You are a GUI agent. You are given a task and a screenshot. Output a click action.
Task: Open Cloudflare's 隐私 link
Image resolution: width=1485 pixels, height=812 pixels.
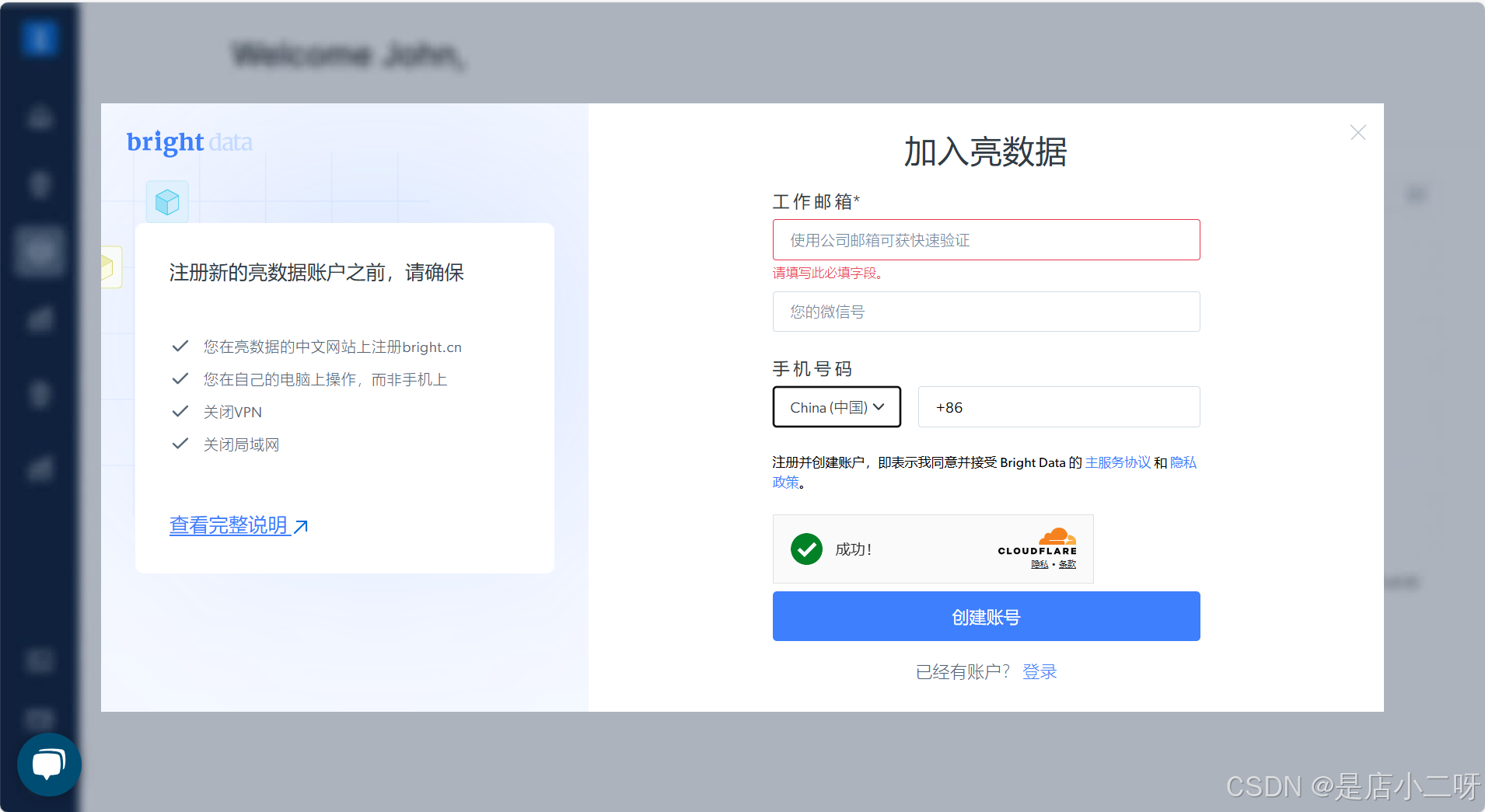1039,565
